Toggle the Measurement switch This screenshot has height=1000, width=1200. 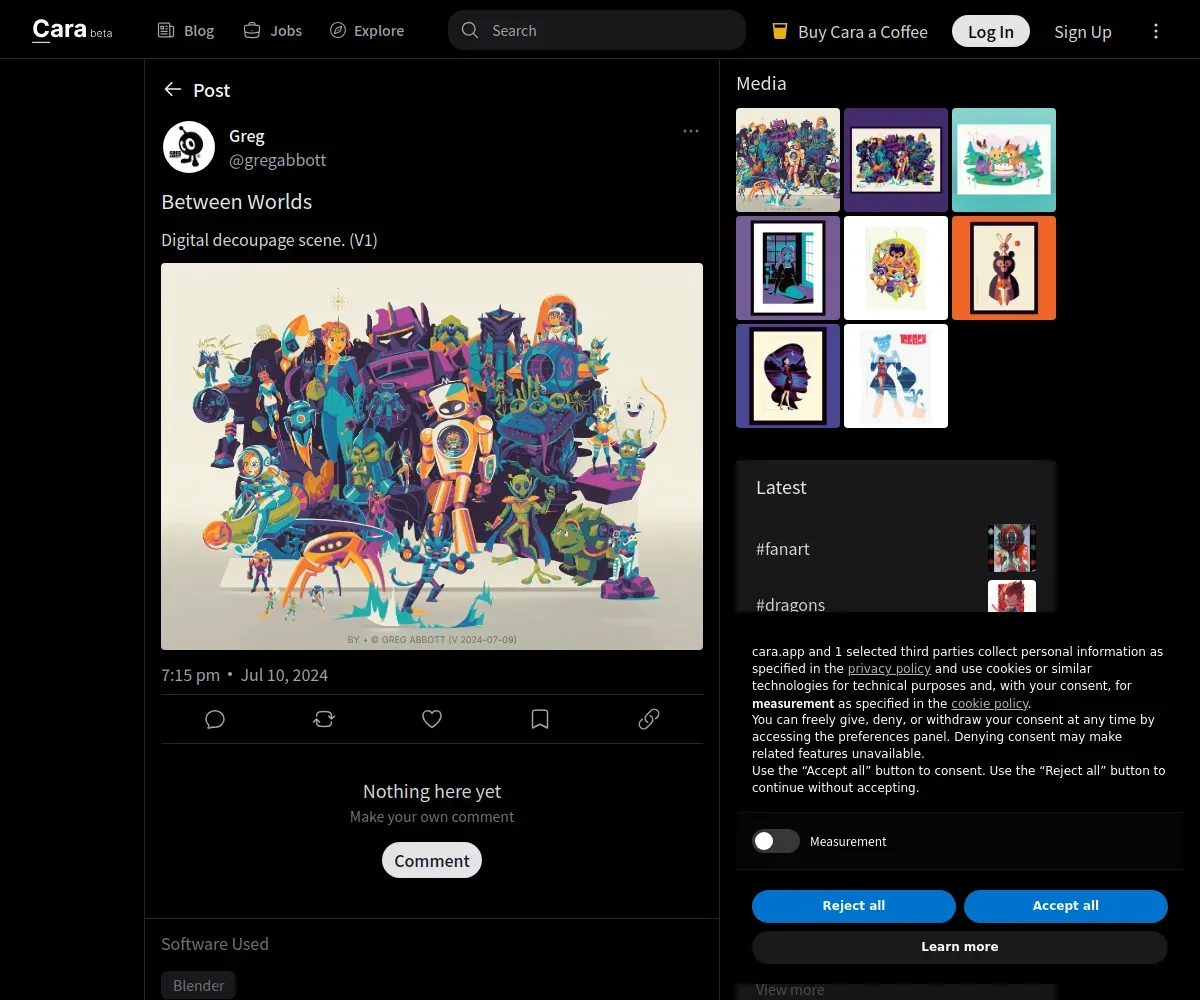point(776,841)
